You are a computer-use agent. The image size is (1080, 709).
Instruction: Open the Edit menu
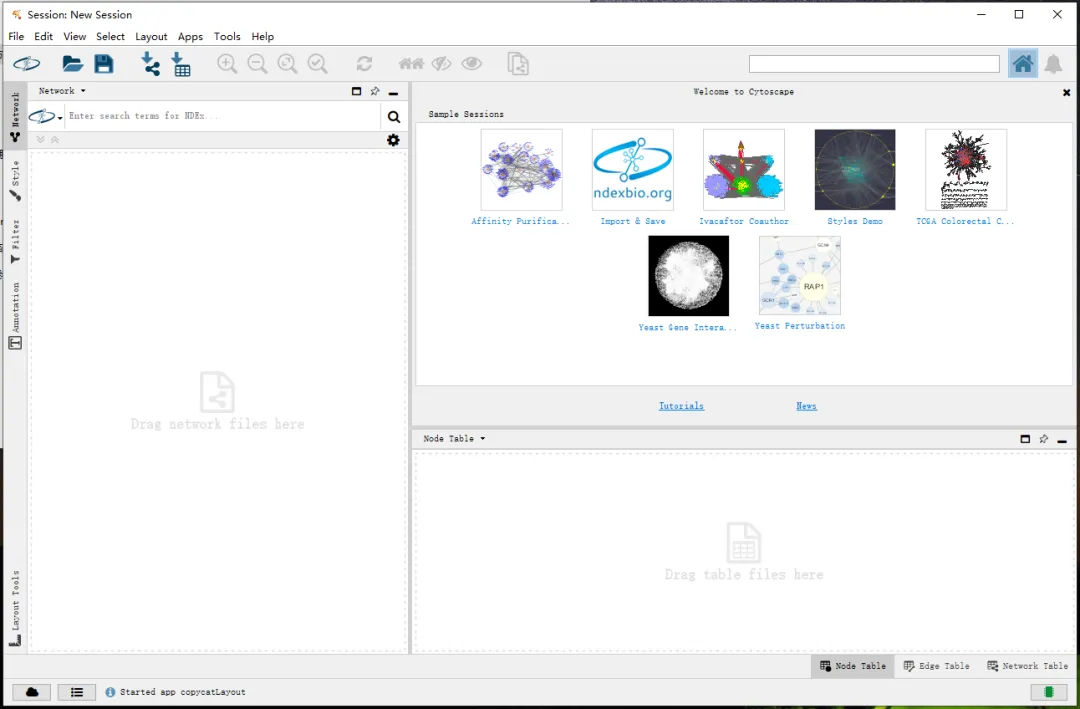point(43,37)
